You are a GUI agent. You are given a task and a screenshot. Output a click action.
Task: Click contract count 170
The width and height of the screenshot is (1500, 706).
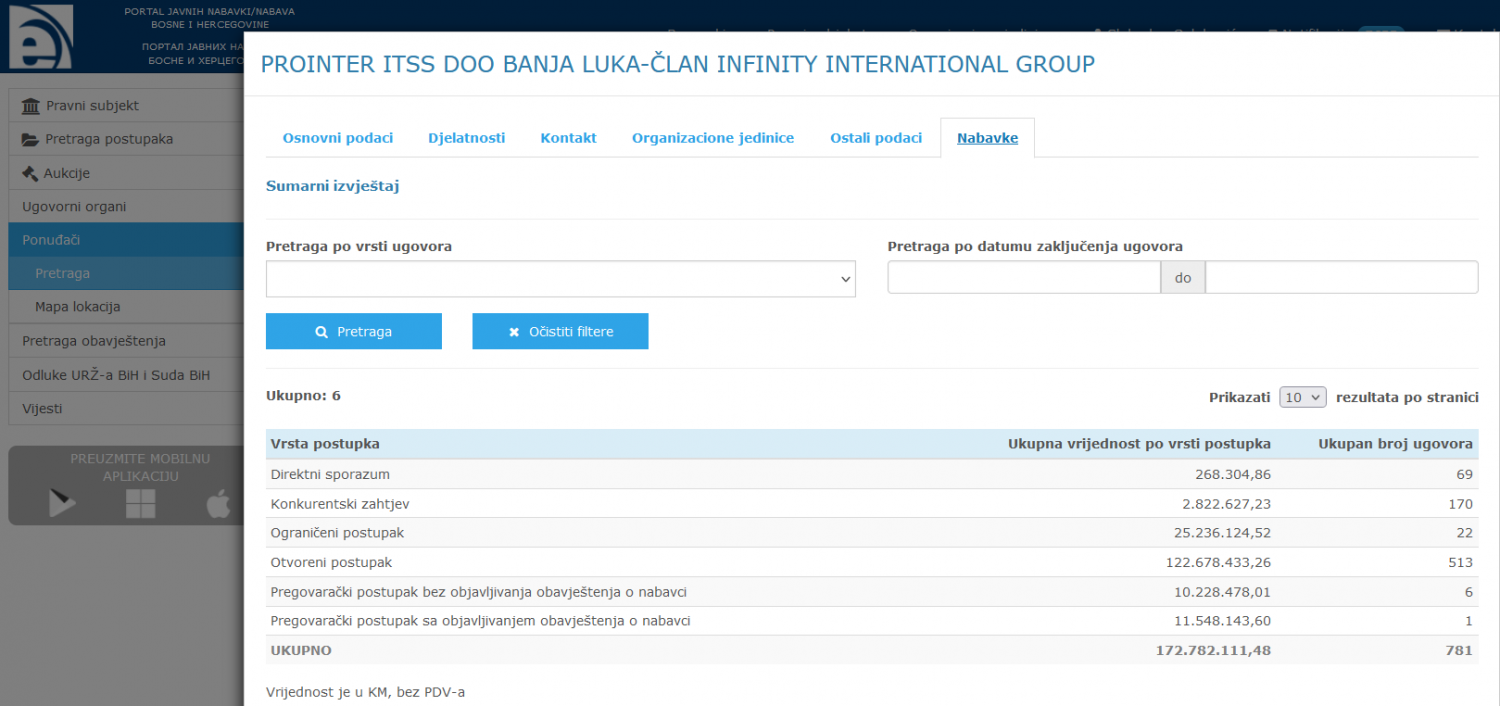point(1461,504)
